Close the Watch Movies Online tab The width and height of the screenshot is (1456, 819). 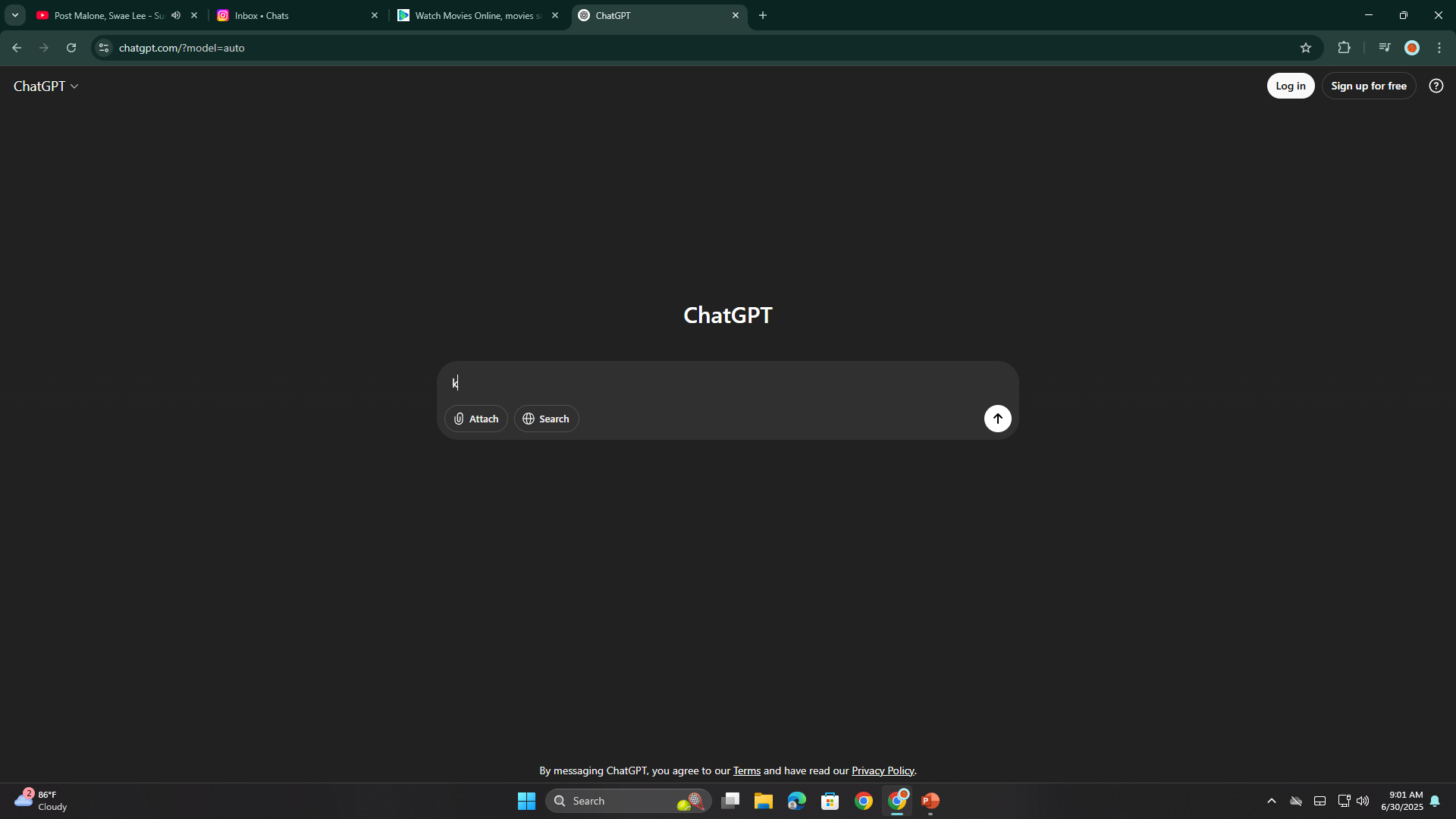coord(554,15)
